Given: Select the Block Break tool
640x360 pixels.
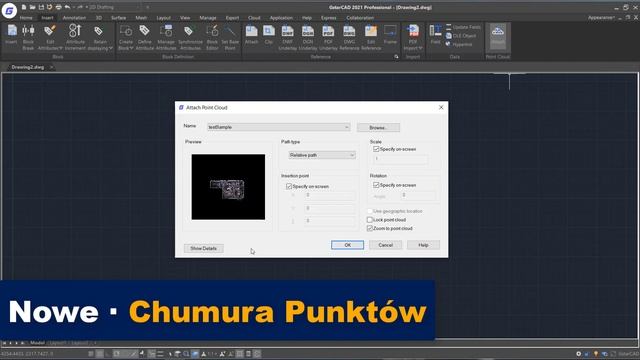Looking at the screenshot, I should pos(28,37).
